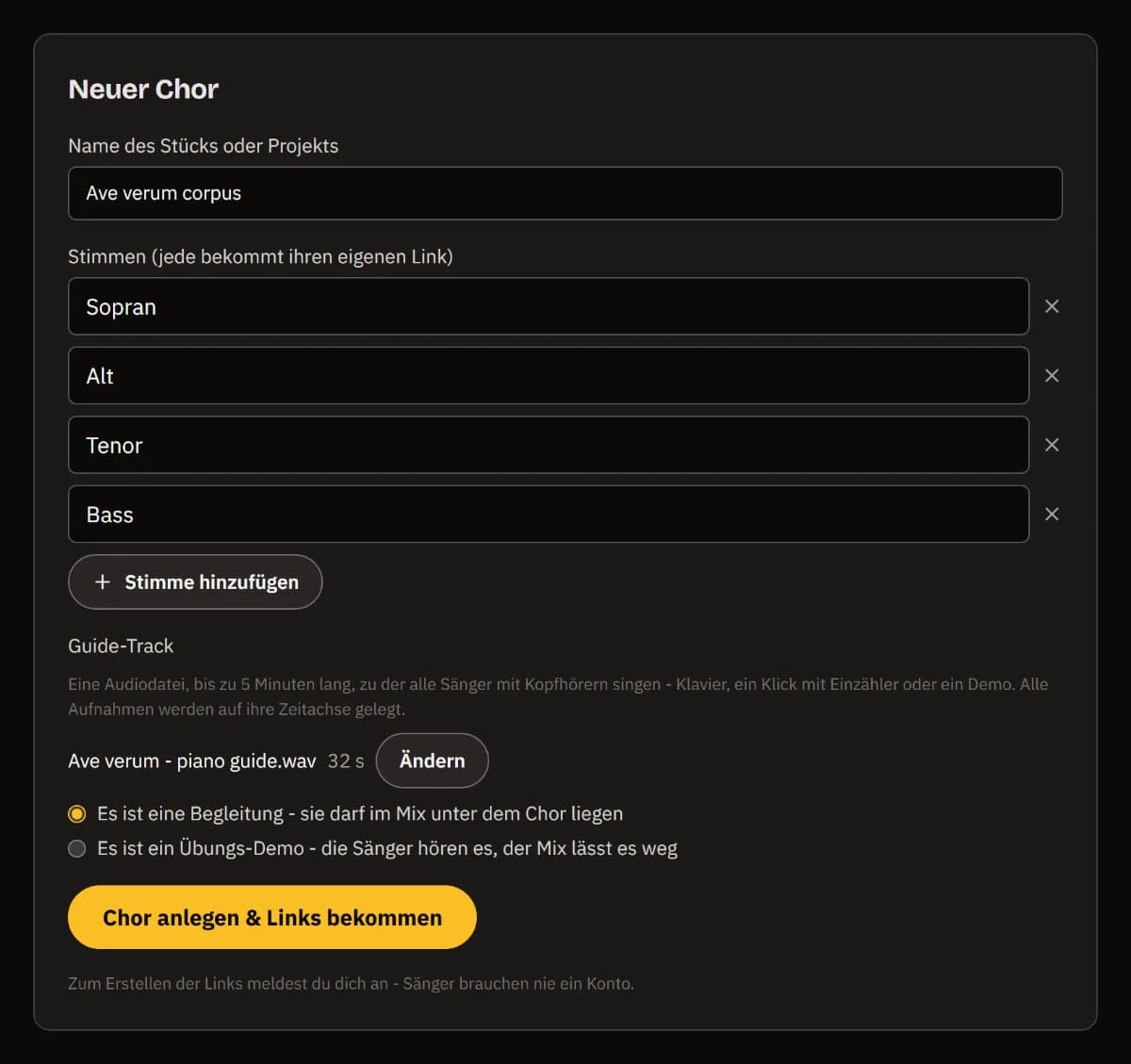Click the 'Guide-Track' section label

tap(121, 646)
